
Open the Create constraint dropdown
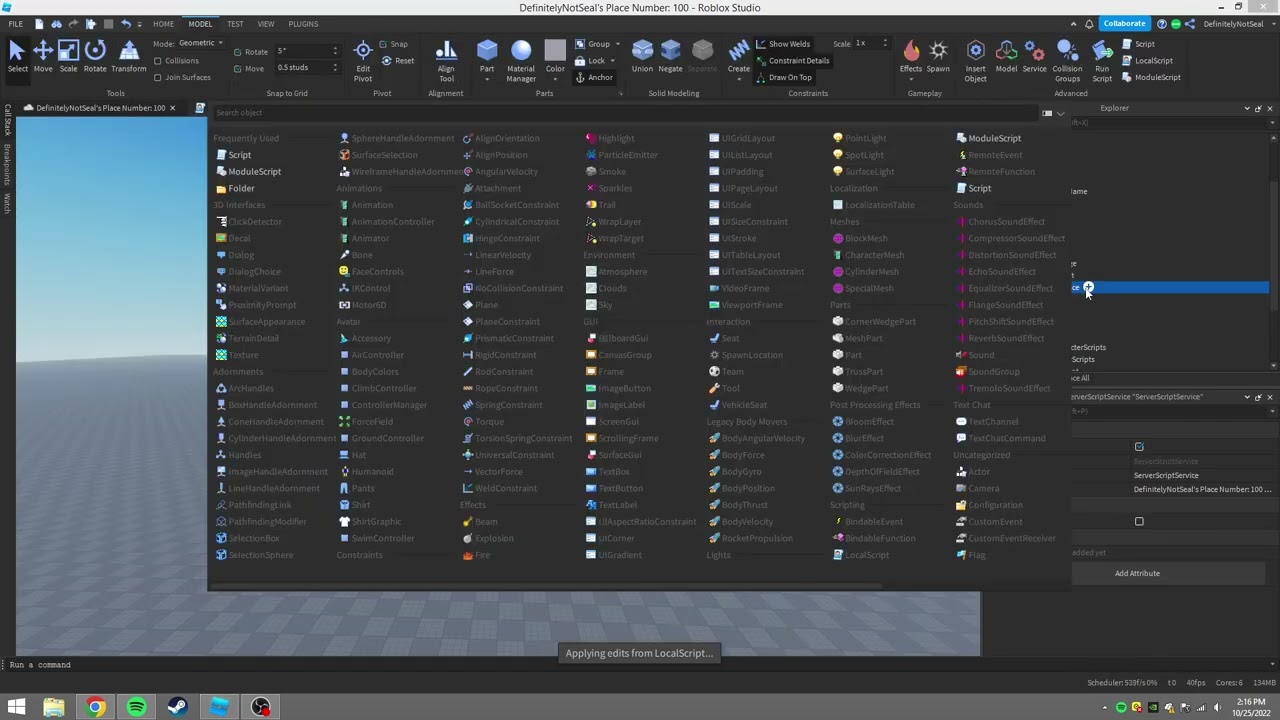coord(739,79)
